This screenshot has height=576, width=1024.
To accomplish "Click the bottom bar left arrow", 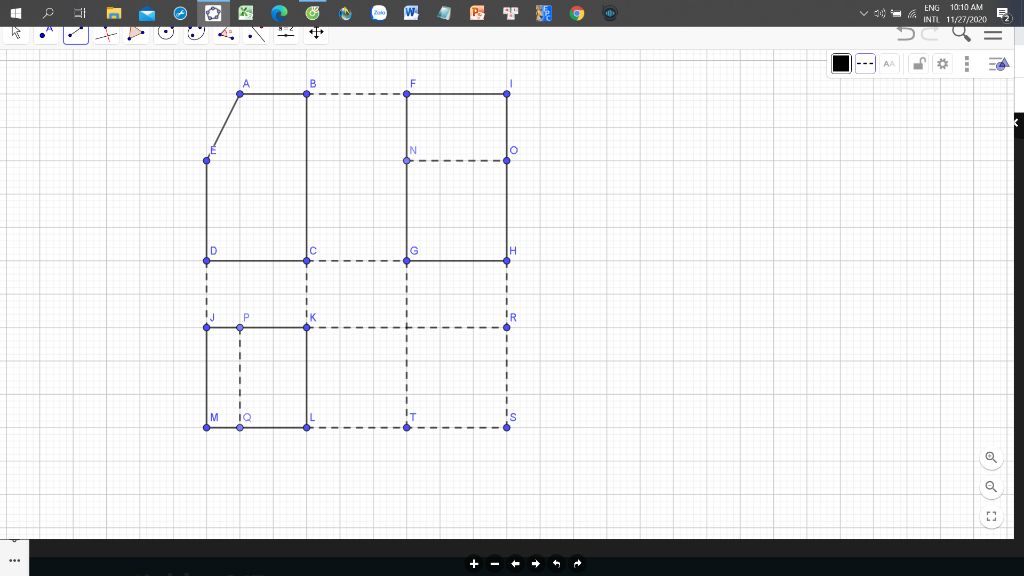I will click(515, 564).
